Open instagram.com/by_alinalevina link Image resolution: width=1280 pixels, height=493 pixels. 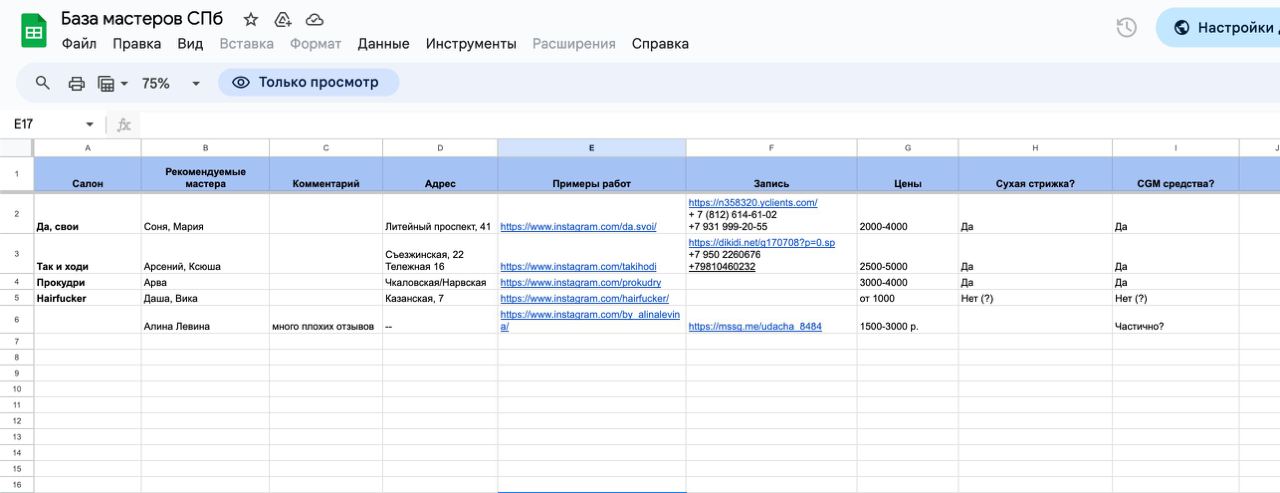click(590, 320)
